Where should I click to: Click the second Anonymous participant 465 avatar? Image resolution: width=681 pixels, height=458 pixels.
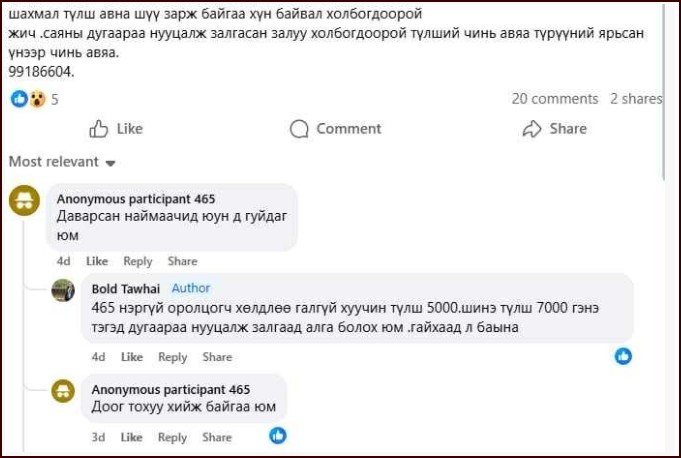[x=64, y=391]
